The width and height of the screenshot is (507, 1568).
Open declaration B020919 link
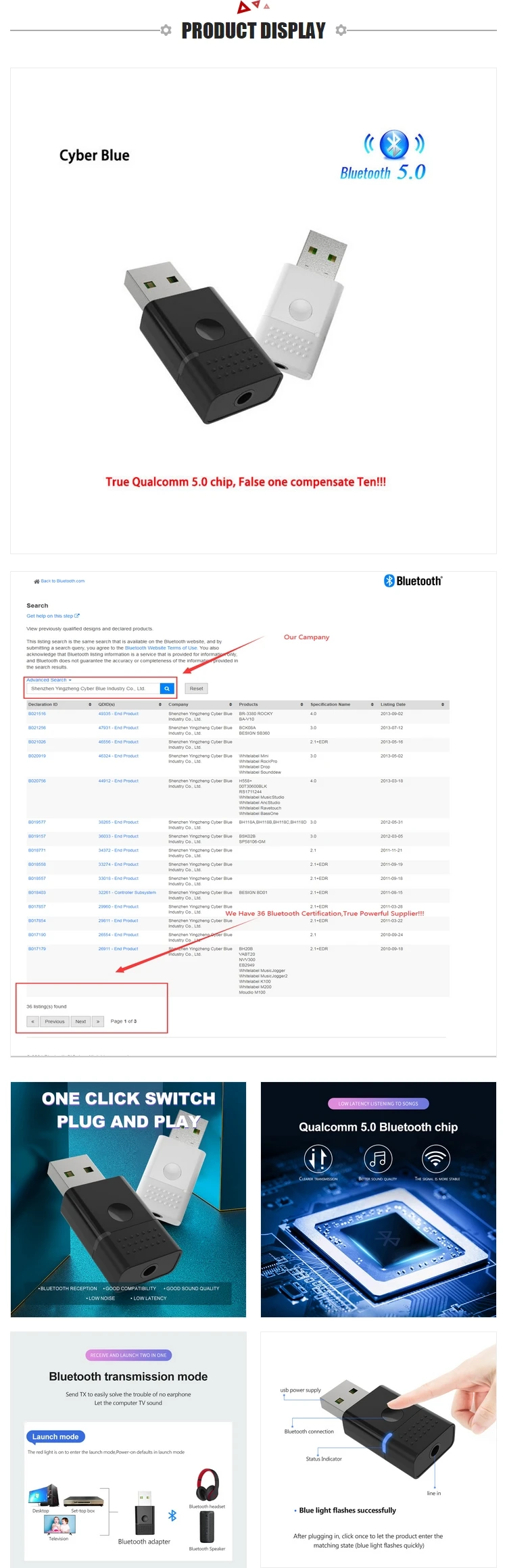[37, 756]
